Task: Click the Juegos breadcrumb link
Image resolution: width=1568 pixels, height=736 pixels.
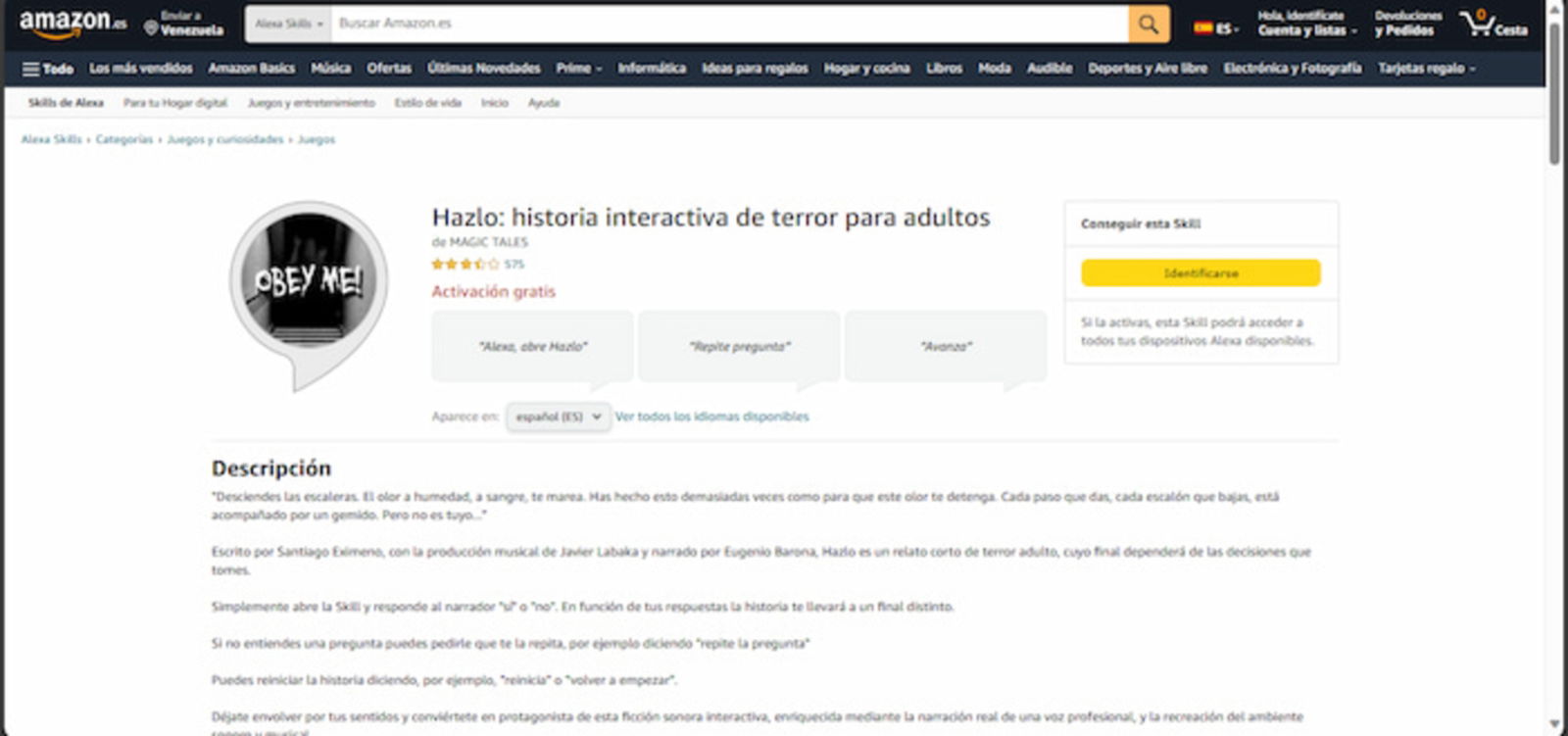Action: [317, 139]
